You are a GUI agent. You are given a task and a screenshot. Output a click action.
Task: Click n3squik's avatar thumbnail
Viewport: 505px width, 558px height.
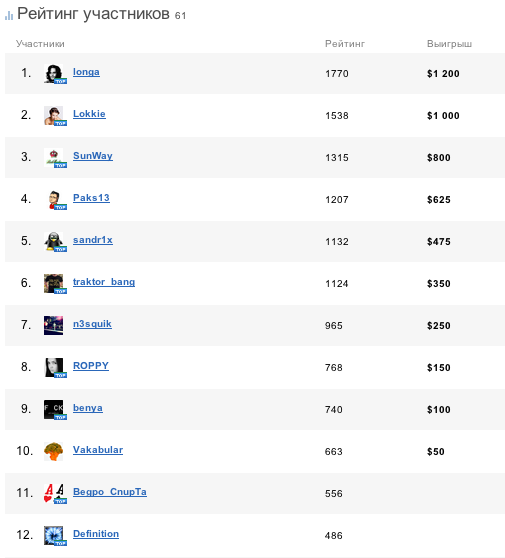(54, 326)
